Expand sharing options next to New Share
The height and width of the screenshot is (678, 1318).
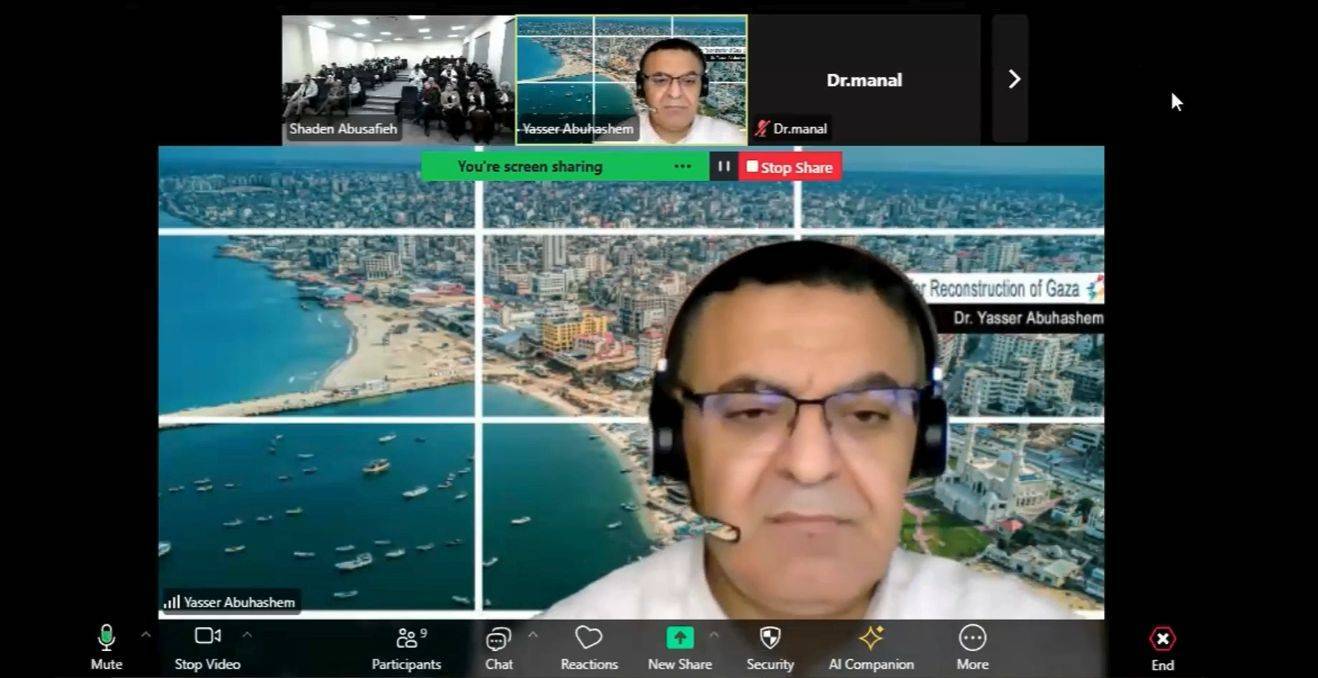pyautogui.click(x=716, y=633)
